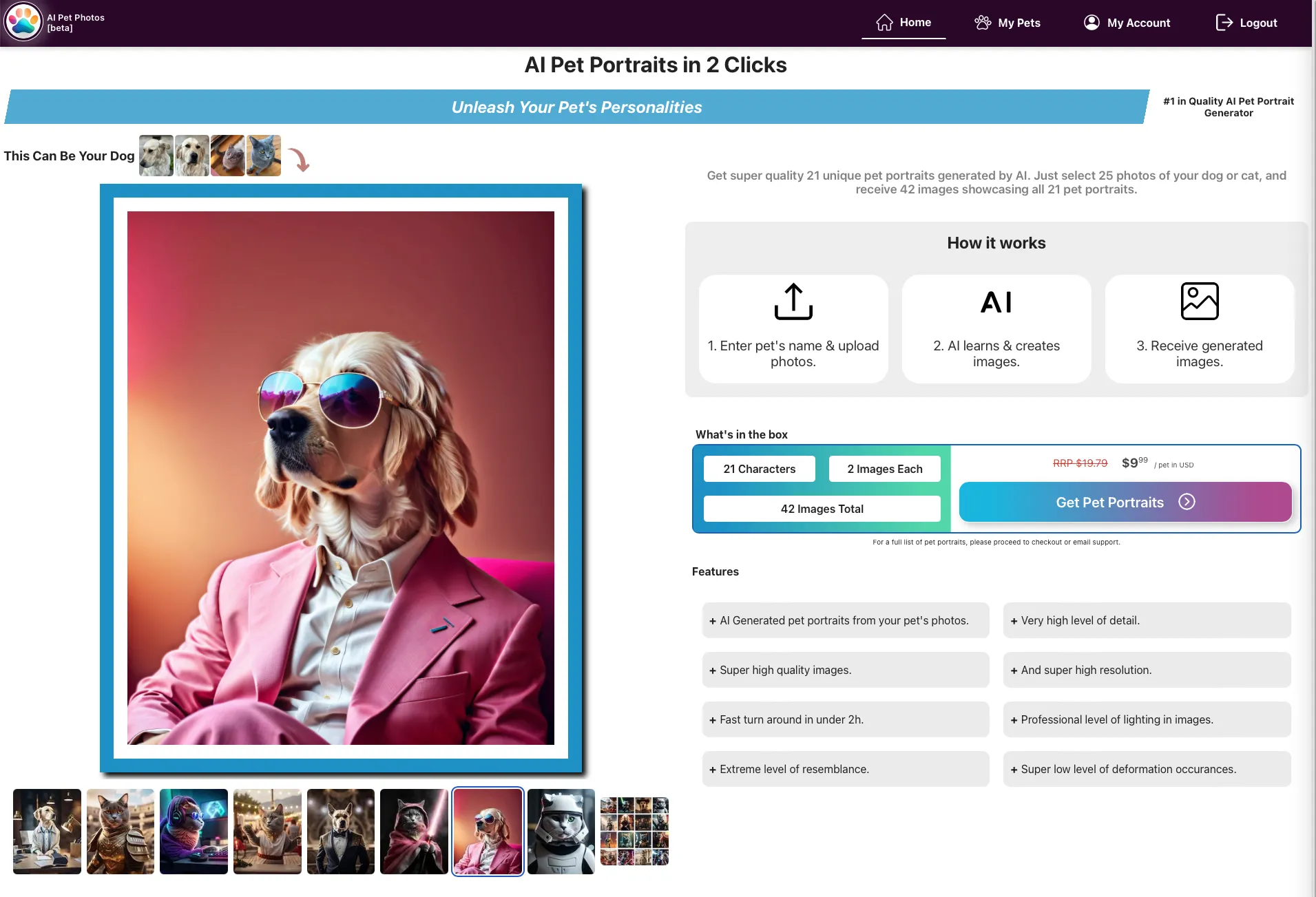Click the 42 Images Total box
Viewport: 1316px width, 897px height.
click(x=821, y=509)
